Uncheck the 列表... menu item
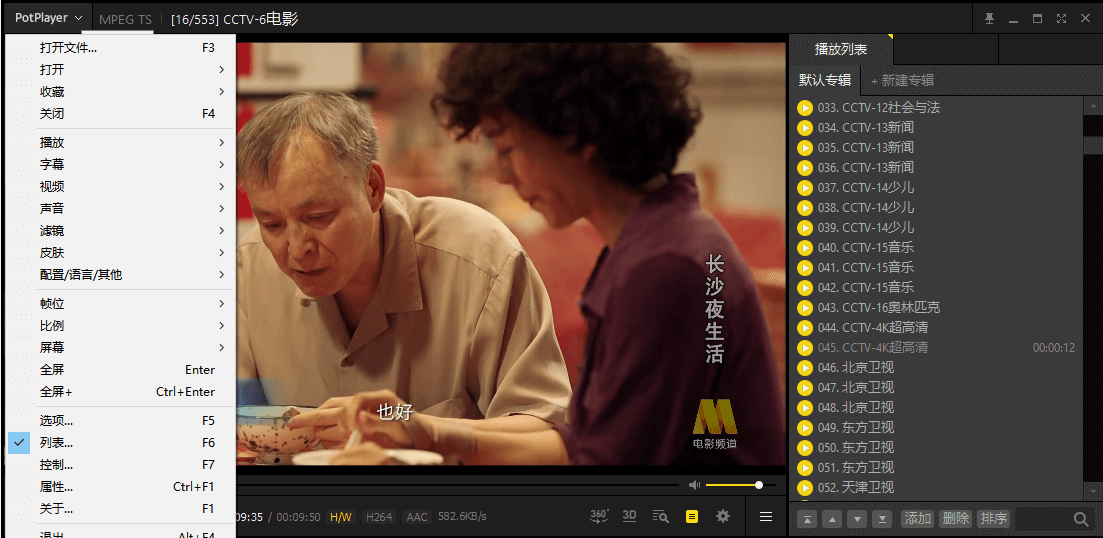This screenshot has height=538, width=1103. pyautogui.click(x=56, y=443)
